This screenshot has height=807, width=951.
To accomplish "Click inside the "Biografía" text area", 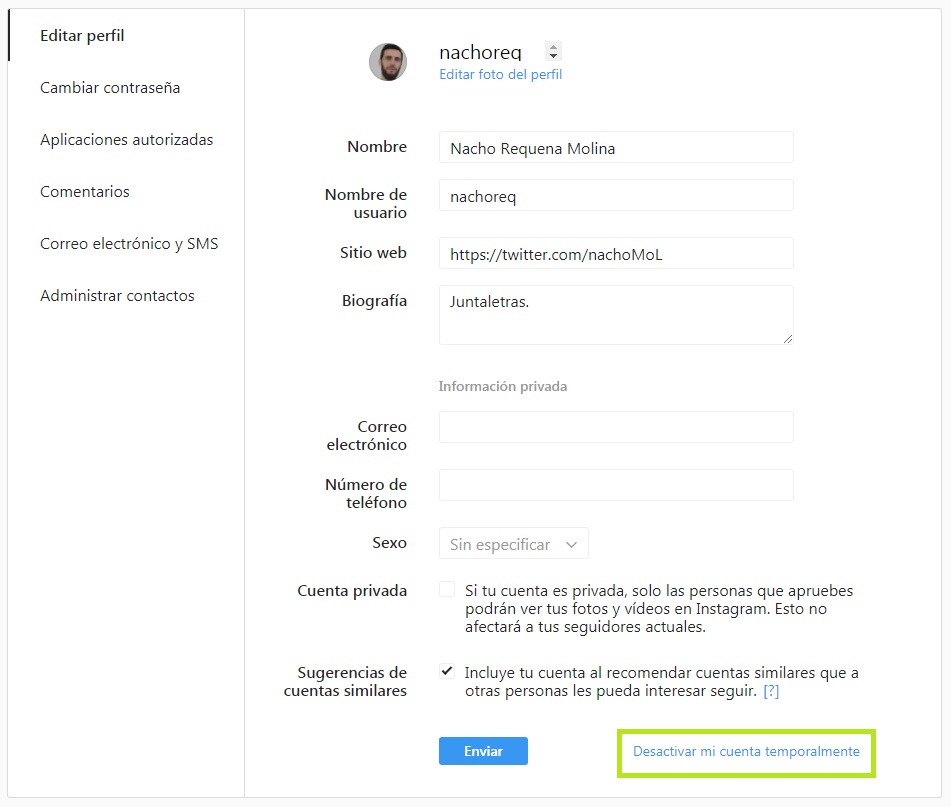I will [x=615, y=315].
